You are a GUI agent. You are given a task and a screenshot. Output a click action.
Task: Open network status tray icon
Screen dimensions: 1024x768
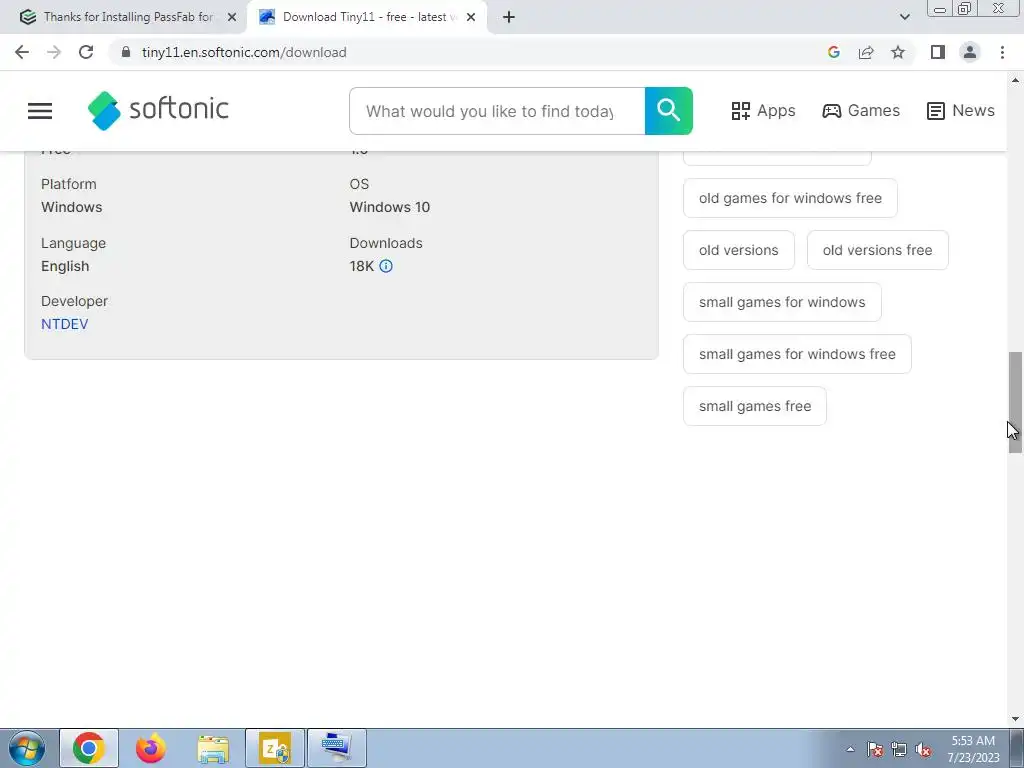pyautogui.click(x=899, y=749)
